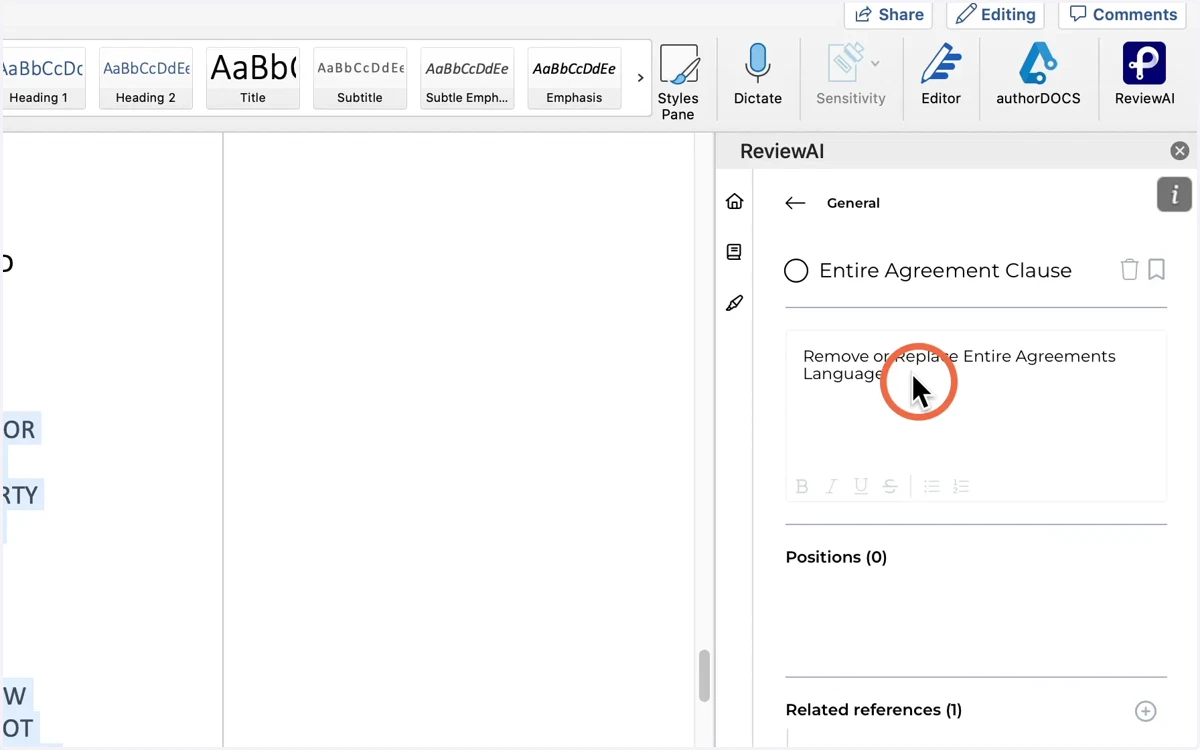Open the Editing mode menu
This screenshot has height=750, width=1200.
click(x=995, y=14)
